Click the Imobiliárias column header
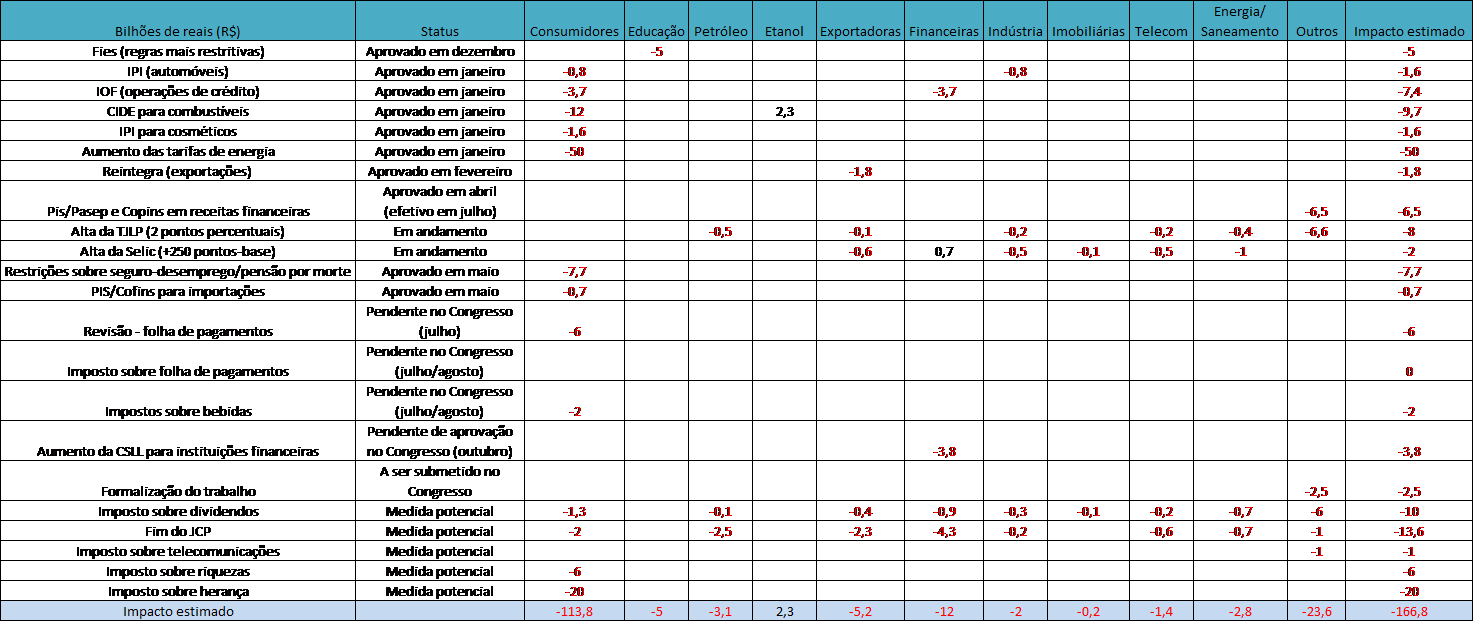Viewport: 1474px width, 622px height. 1088,31
